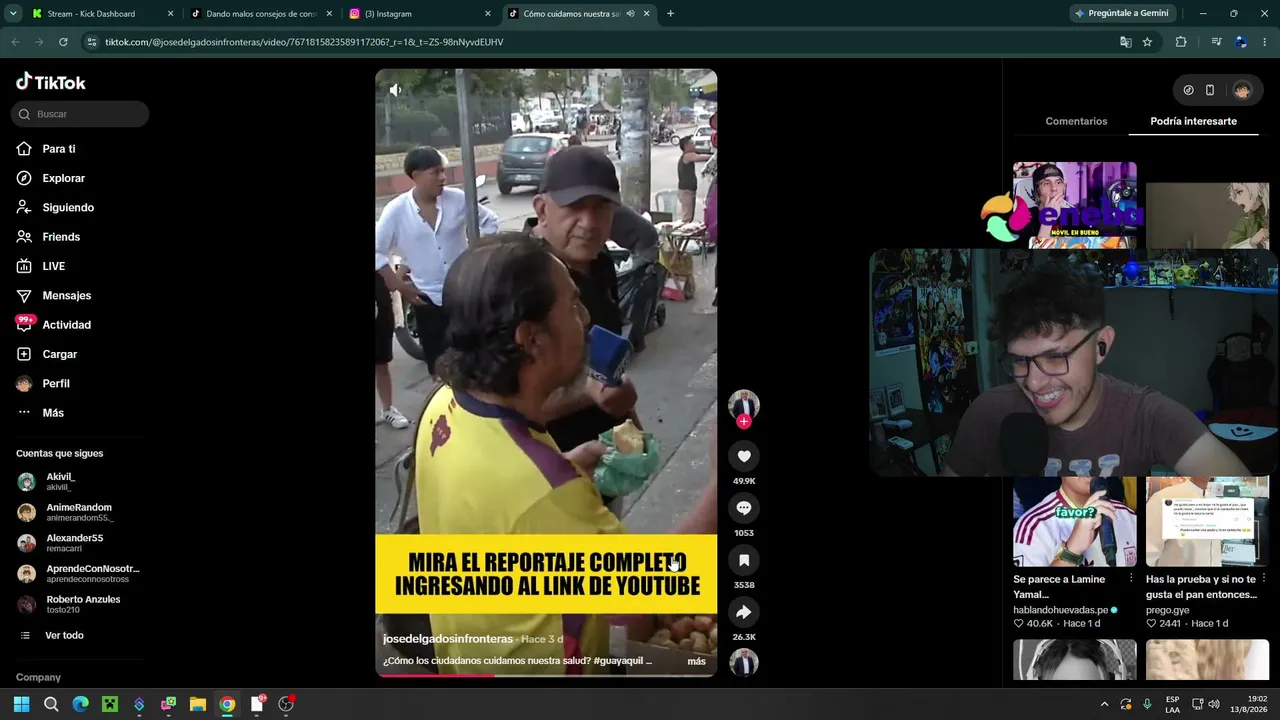Open Windows taskbar search
Screen dimensions: 1280x720
51,704
